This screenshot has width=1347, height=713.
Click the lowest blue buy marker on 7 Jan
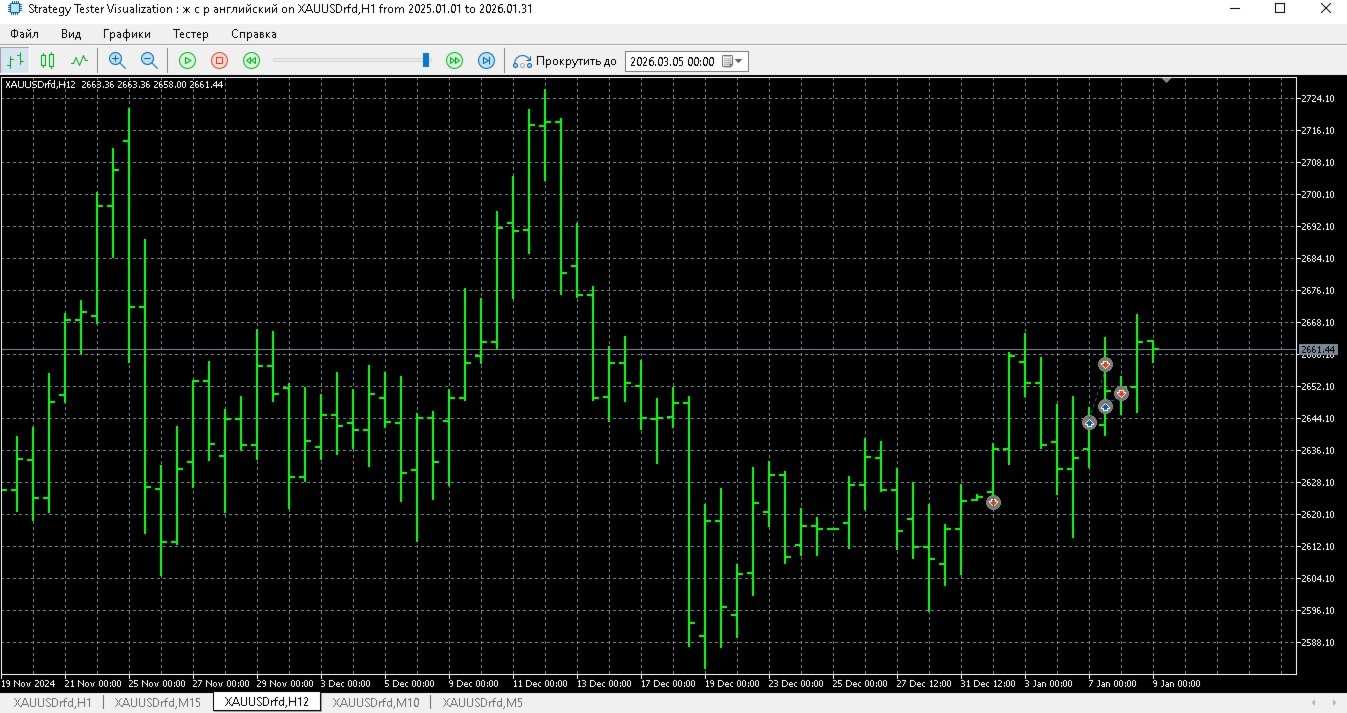[1089, 423]
